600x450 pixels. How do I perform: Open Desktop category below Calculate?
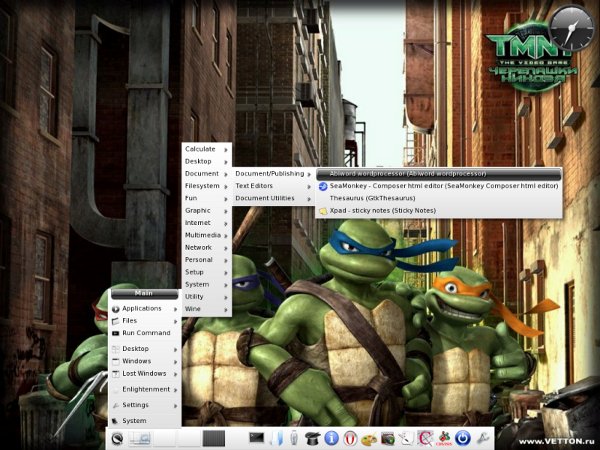207,161
